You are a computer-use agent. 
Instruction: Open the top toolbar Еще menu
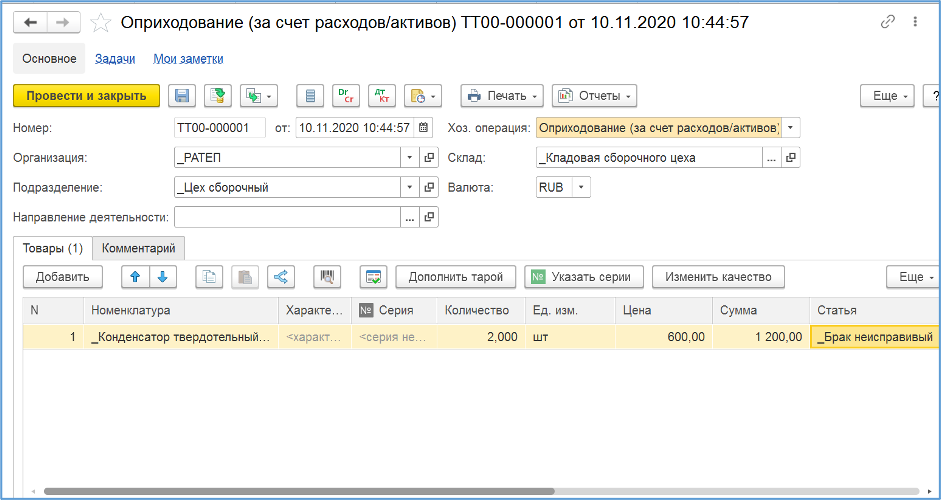[888, 96]
